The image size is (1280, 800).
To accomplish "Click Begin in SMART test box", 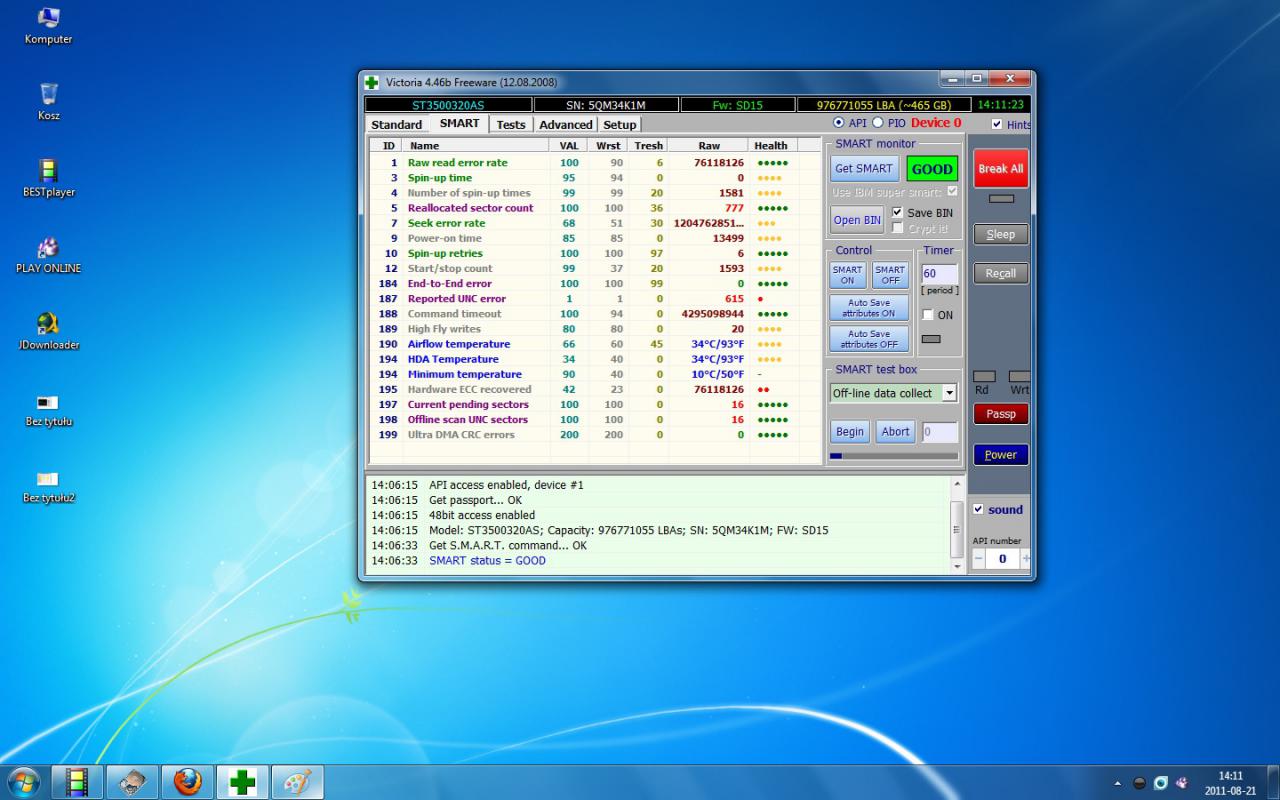I will (850, 432).
